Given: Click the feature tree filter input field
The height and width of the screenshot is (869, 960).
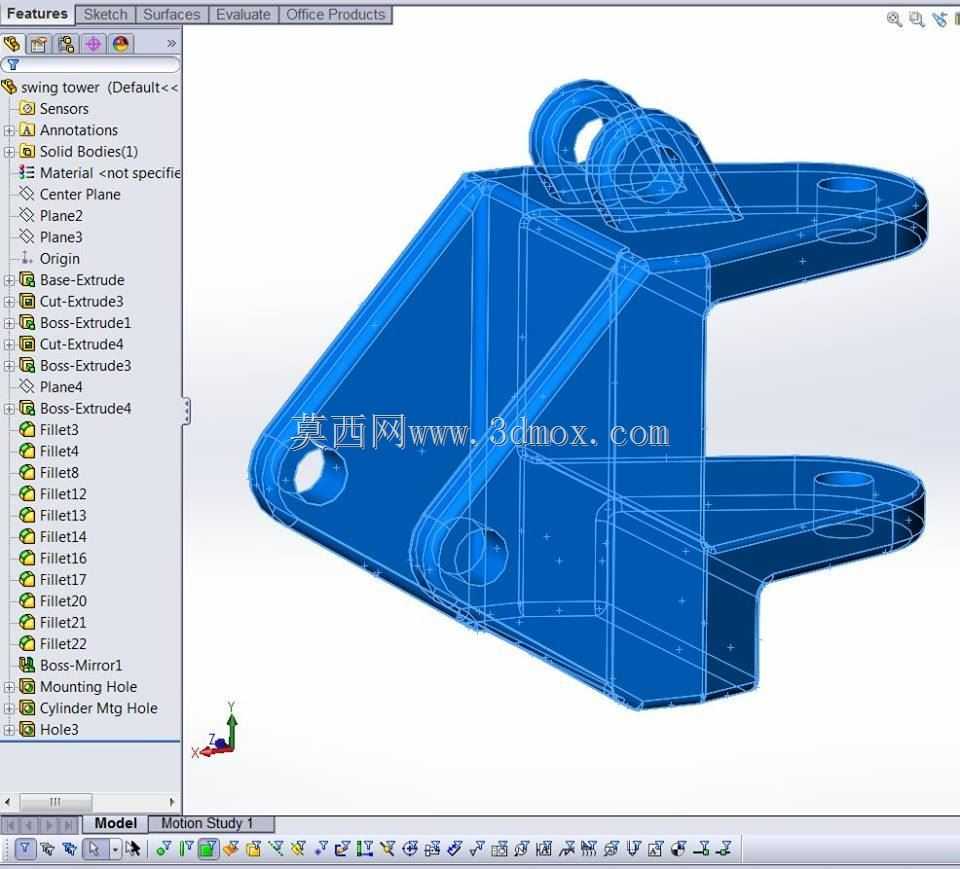Looking at the screenshot, I should (91, 64).
